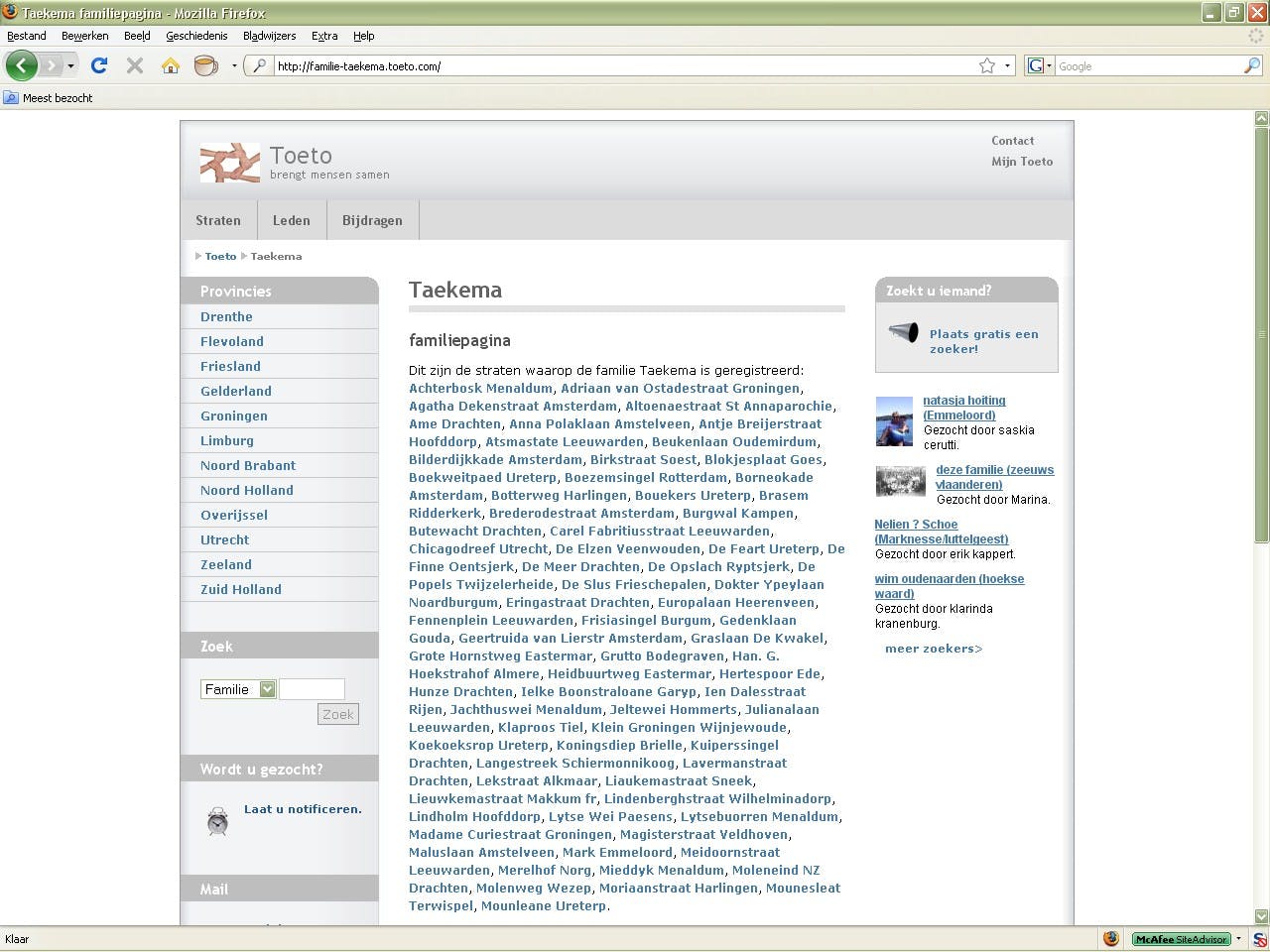Click the scrollbar down arrow
The width and height of the screenshot is (1270, 952).
pyautogui.click(x=1261, y=917)
